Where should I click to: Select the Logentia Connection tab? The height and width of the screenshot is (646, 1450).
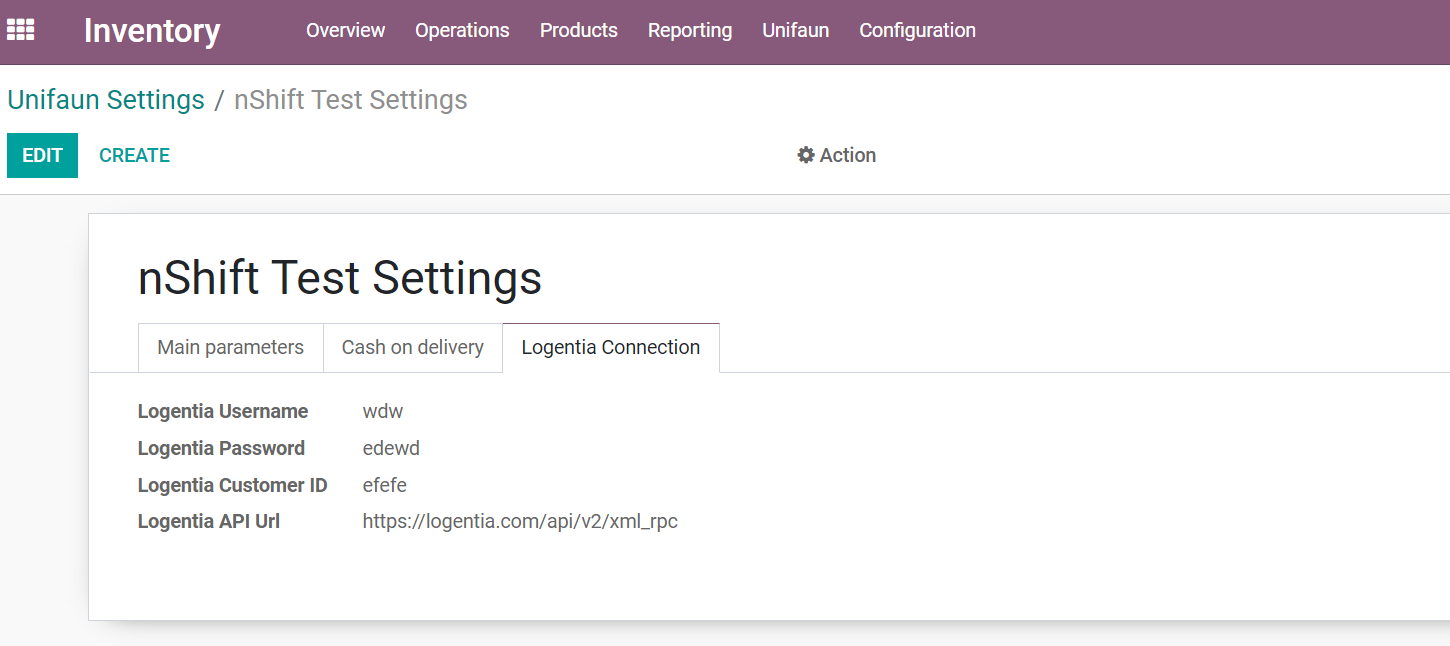click(x=610, y=347)
